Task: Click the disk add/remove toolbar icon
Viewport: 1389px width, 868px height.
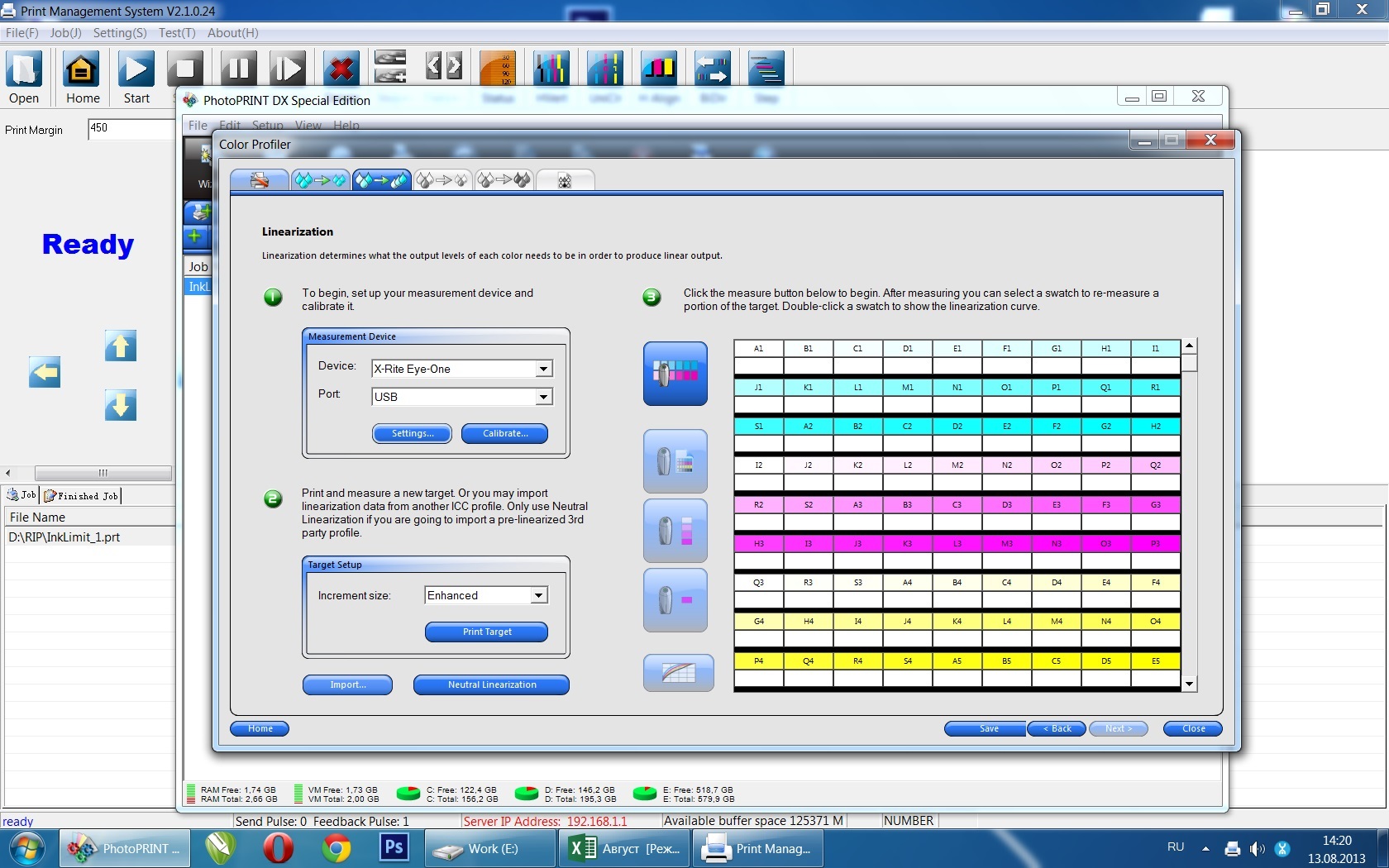Action: click(390, 67)
